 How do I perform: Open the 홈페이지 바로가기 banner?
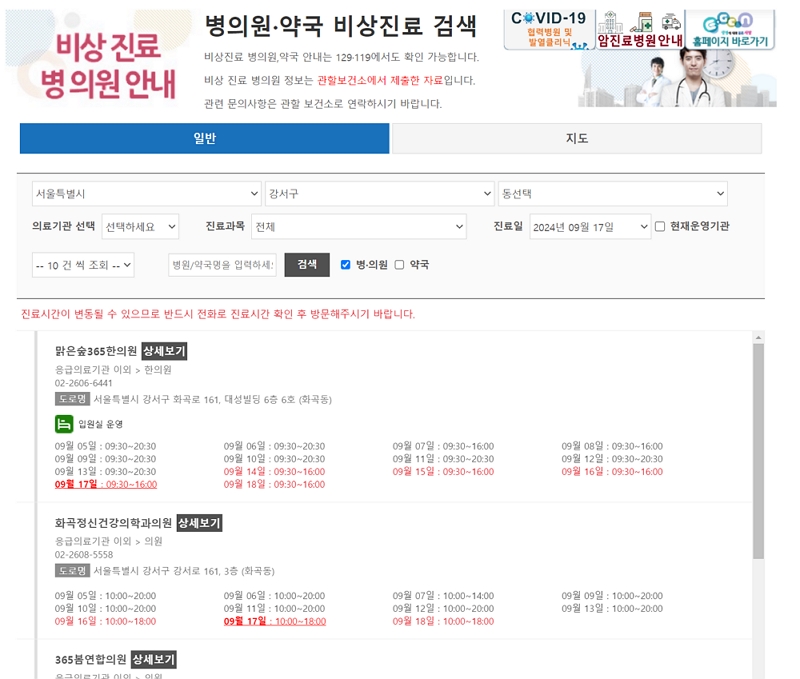pos(730,30)
